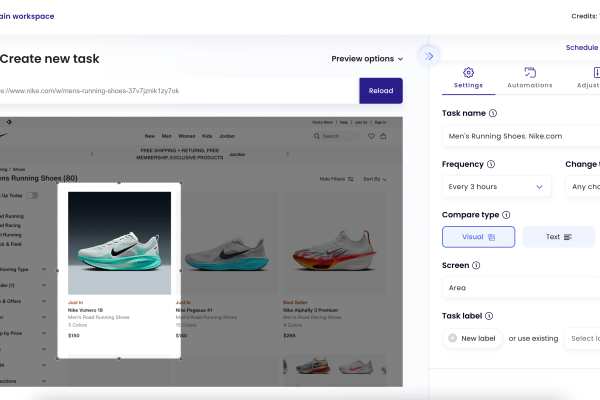
Task: Click the Nike Alphafly 3 Premium name
Action: 310,310
